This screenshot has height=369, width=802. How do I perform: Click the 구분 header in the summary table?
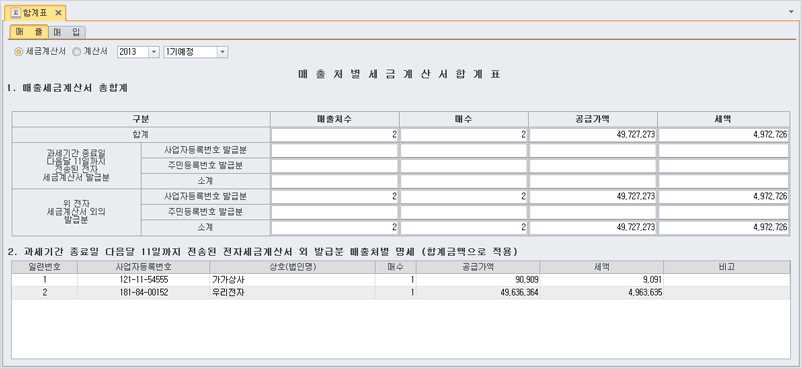click(x=141, y=119)
